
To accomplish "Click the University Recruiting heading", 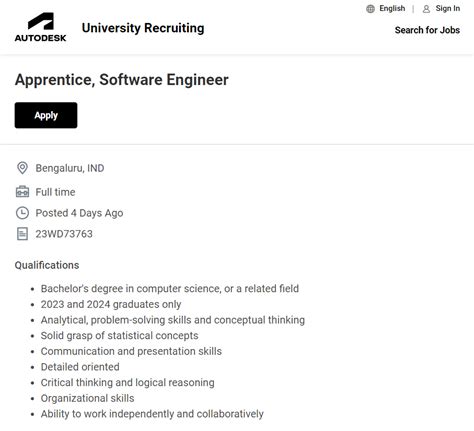I will [143, 28].
